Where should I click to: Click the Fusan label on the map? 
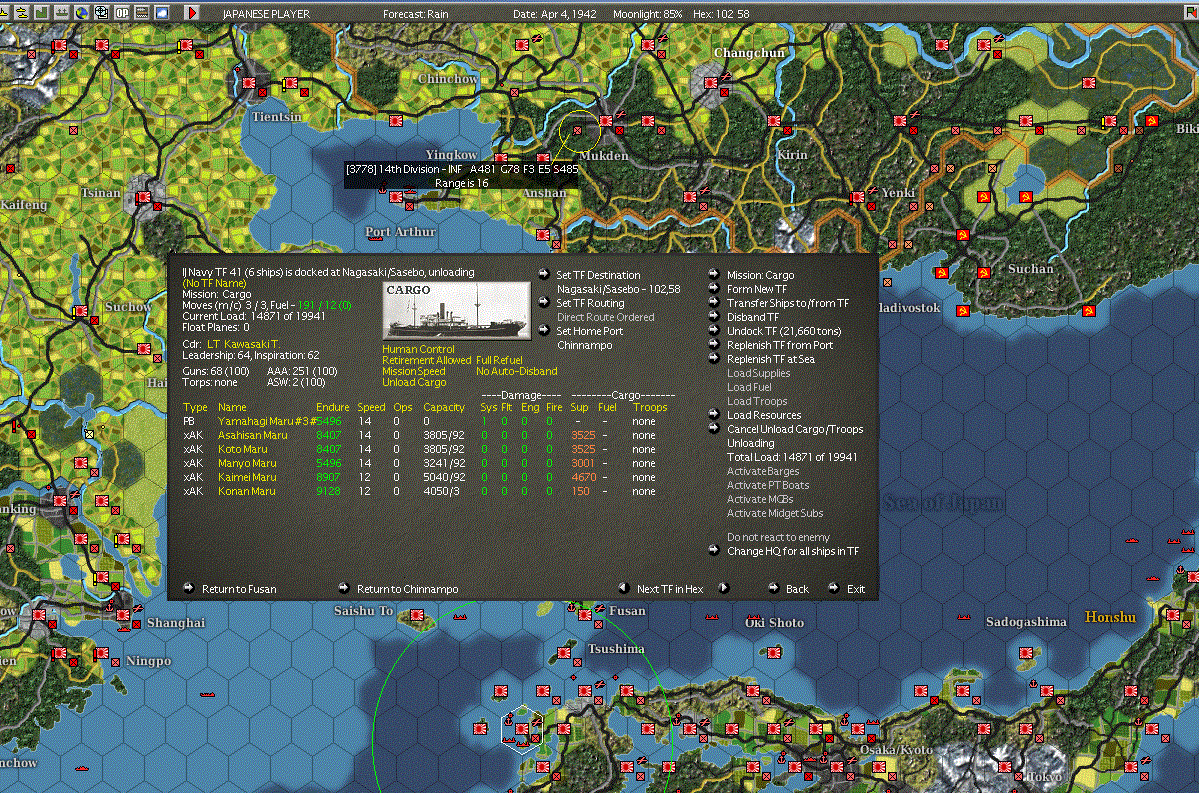pos(627,610)
